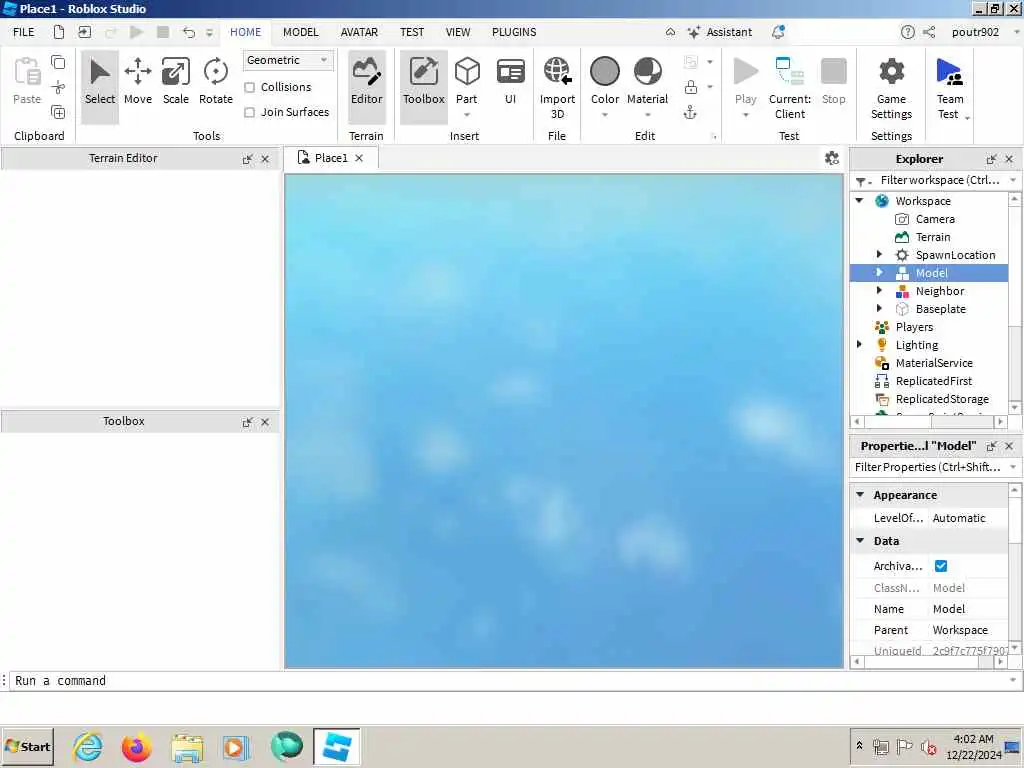Image resolution: width=1024 pixels, height=768 pixels.
Task: Click the Undo arrow in quick access
Action: coord(189,32)
